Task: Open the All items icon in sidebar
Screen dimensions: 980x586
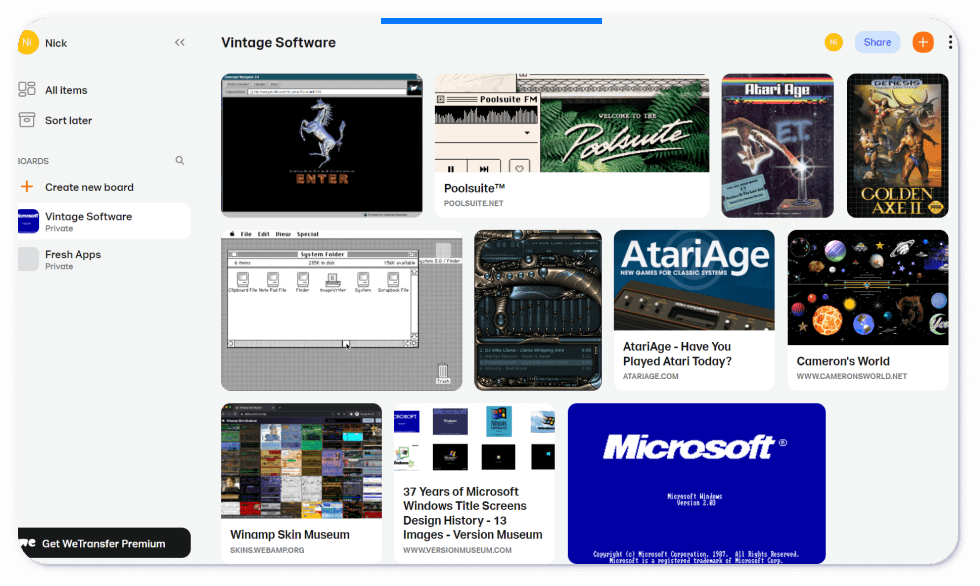Action: click(27, 89)
